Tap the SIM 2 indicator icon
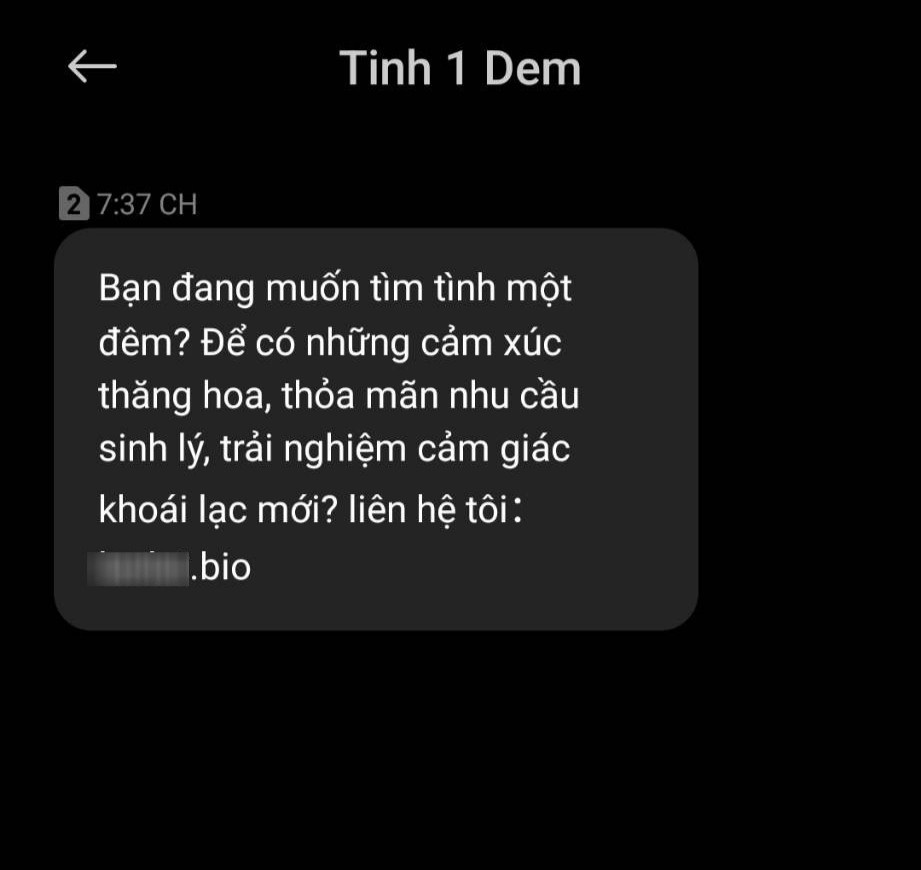 [x=74, y=203]
